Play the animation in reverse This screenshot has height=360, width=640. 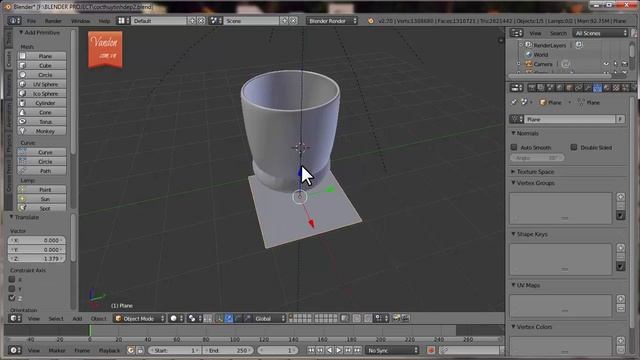tap(329, 350)
